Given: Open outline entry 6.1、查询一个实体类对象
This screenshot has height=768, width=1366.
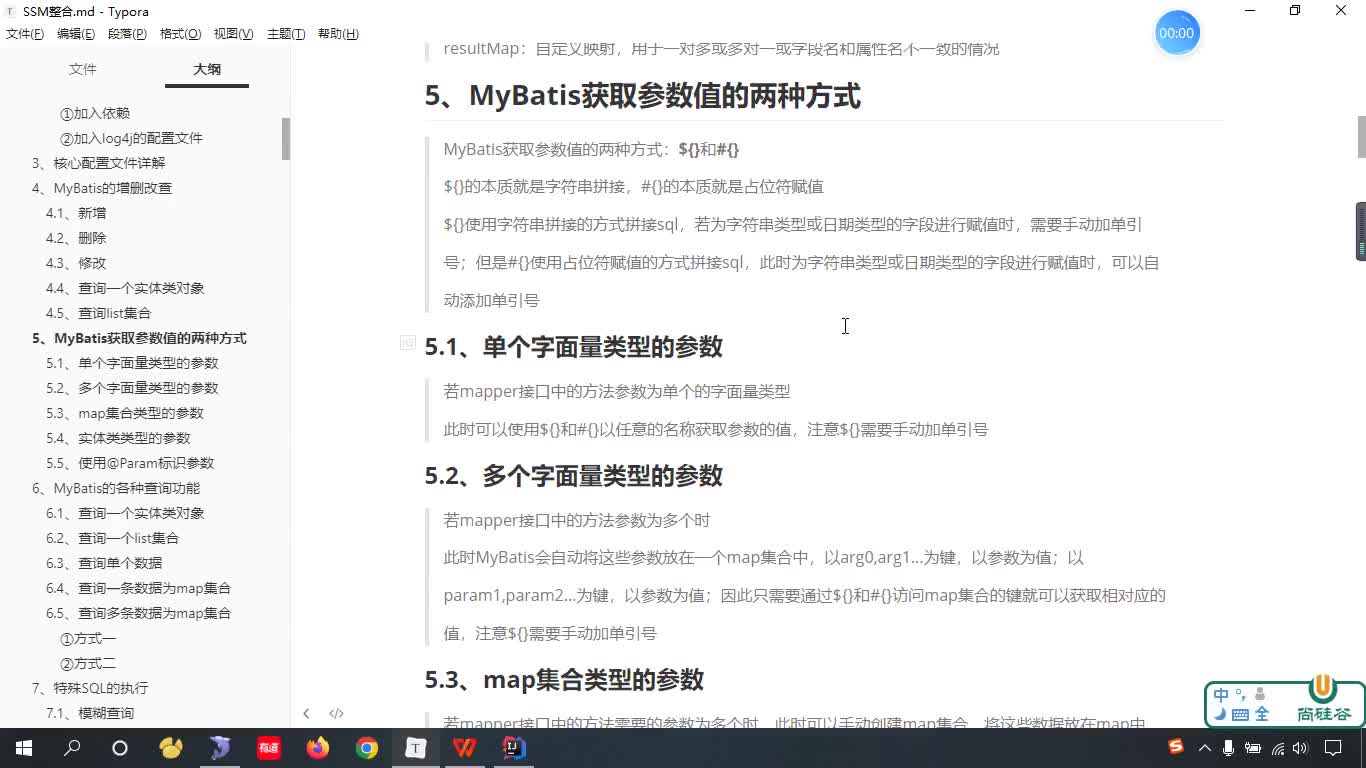Looking at the screenshot, I should tap(125, 513).
